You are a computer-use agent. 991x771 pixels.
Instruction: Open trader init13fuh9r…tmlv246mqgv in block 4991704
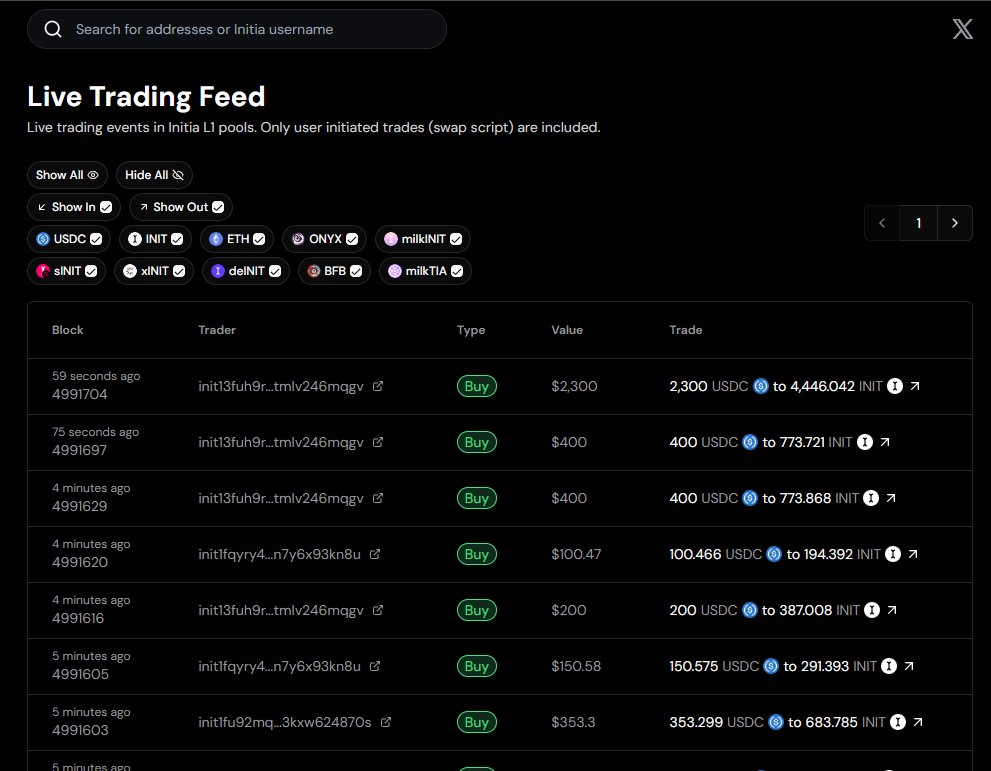pyautogui.click(x=281, y=386)
